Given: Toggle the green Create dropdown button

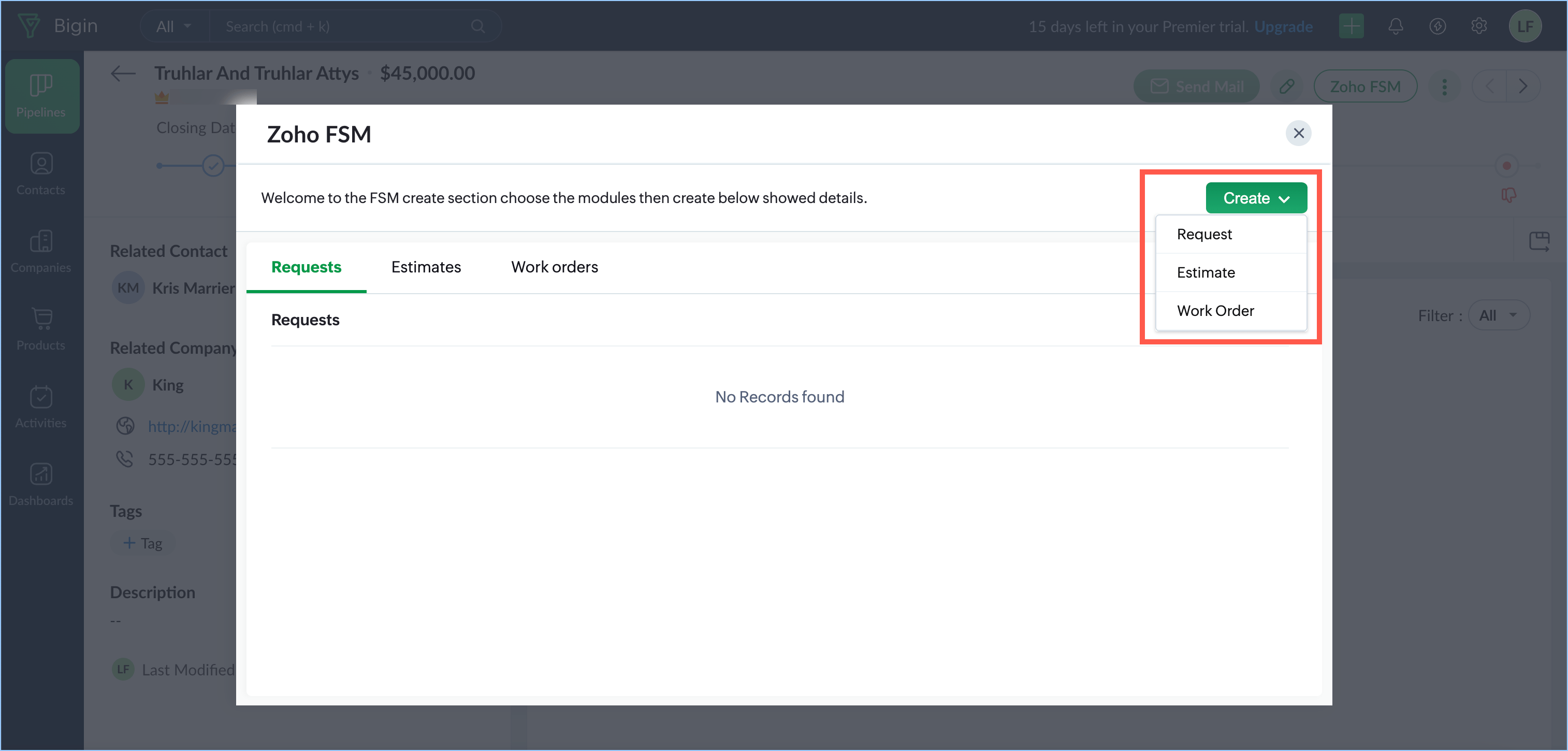Looking at the screenshot, I should coord(1256,198).
